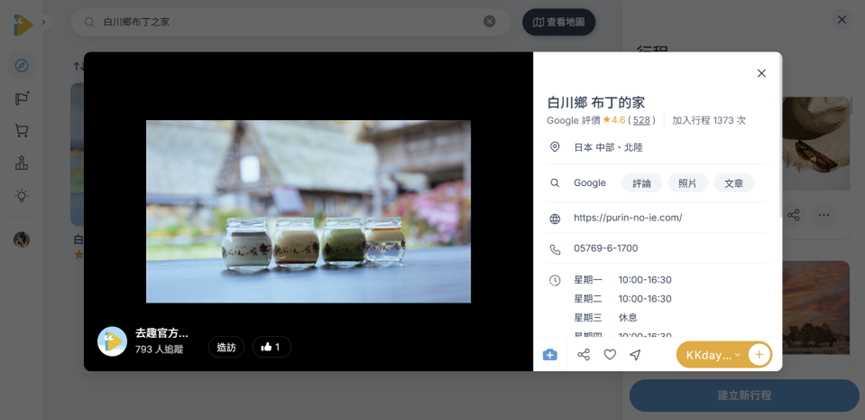Open the Google review count 528
Image resolution: width=865 pixels, height=420 pixels.
pos(644,120)
